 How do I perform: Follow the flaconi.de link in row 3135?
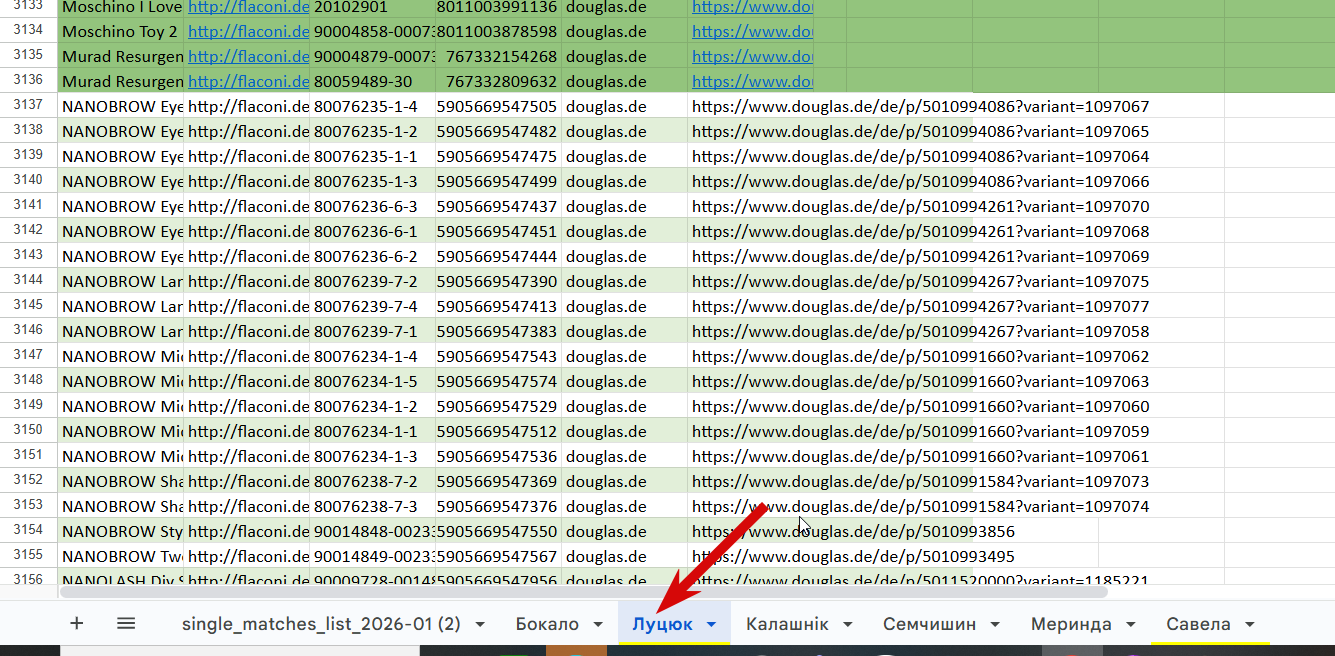[x=248, y=56]
